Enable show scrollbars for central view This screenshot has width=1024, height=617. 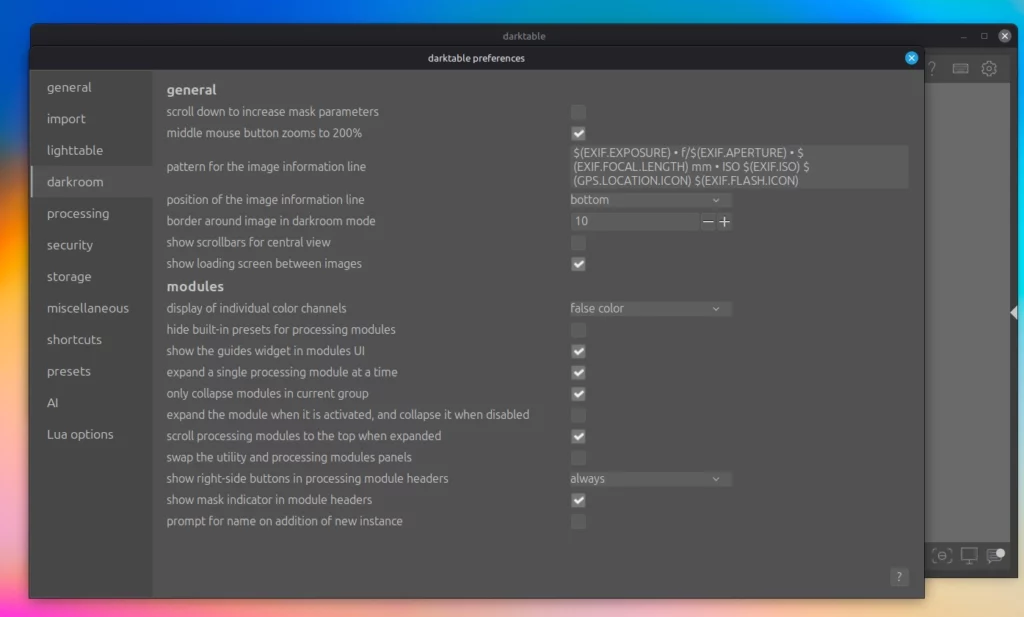pos(578,243)
